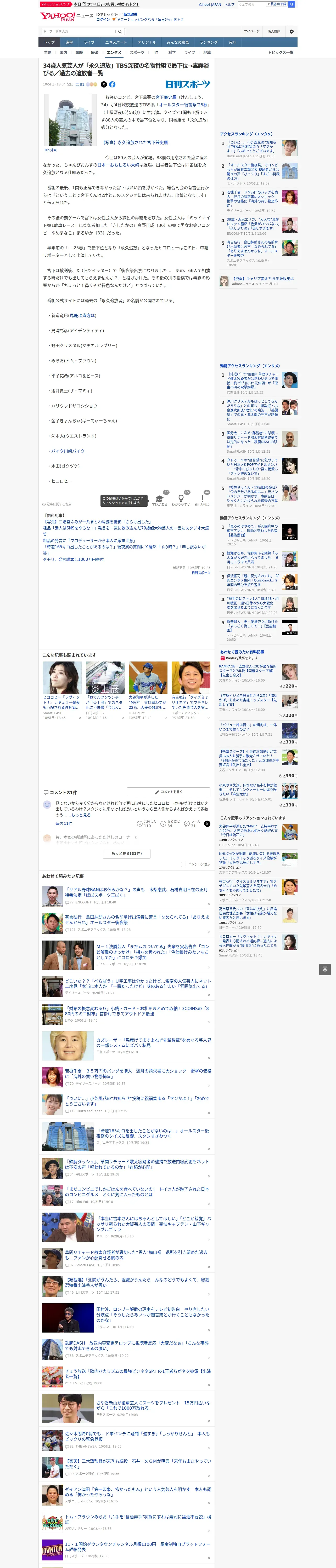Open 国内 category
The height and width of the screenshot is (1568, 336).
tap(63, 52)
